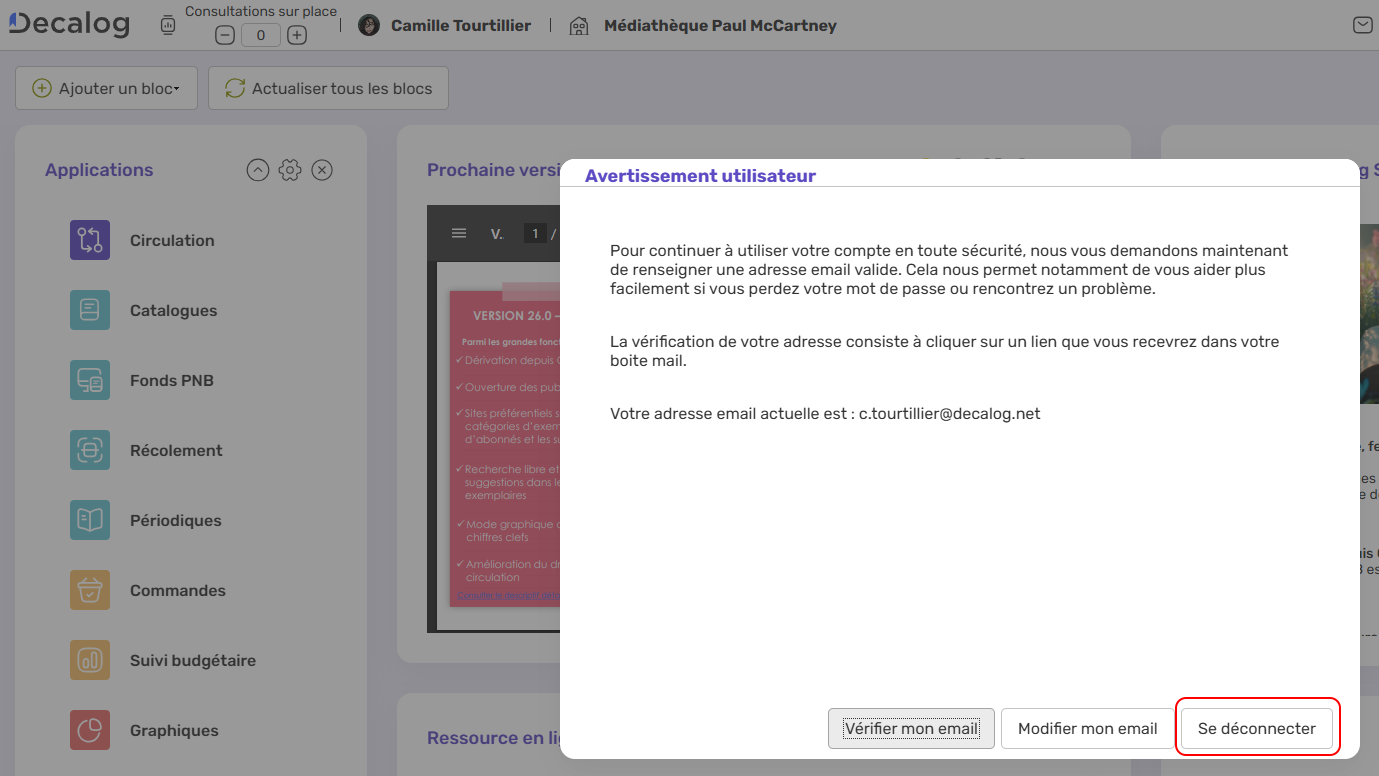The image size is (1379, 776).
Task: Click Ressource en ligne block title
Action: tap(493, 738)
